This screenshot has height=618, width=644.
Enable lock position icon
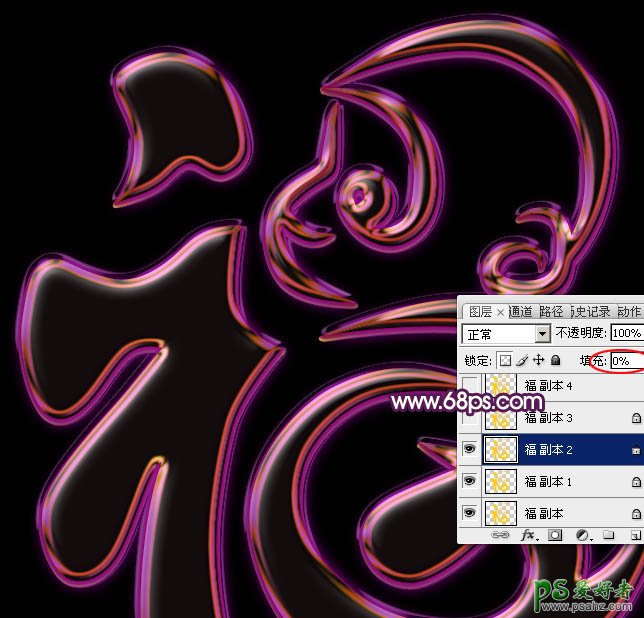[x=538, y=360]
